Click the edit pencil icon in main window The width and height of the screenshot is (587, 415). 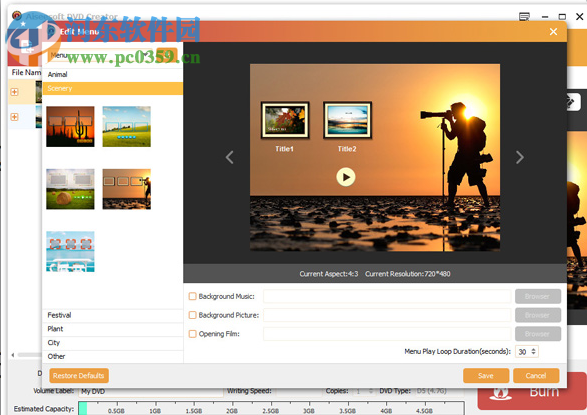point(571,102)
